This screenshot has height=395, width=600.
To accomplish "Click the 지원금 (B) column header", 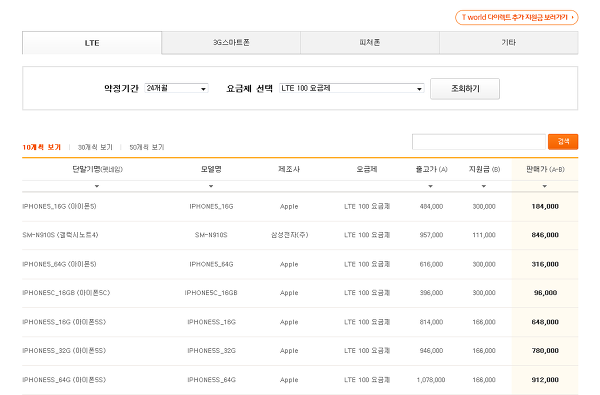I will 484,169.
